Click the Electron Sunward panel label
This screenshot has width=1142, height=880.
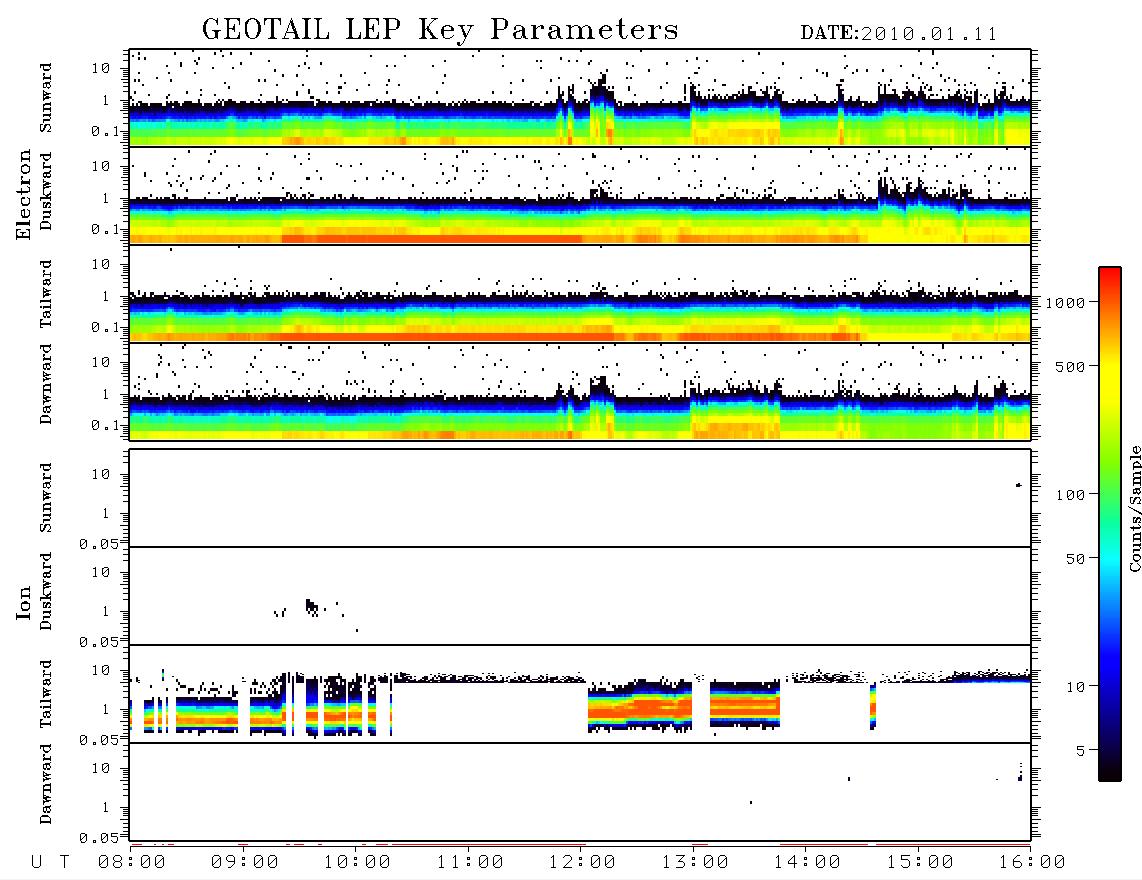pos(46,98)
